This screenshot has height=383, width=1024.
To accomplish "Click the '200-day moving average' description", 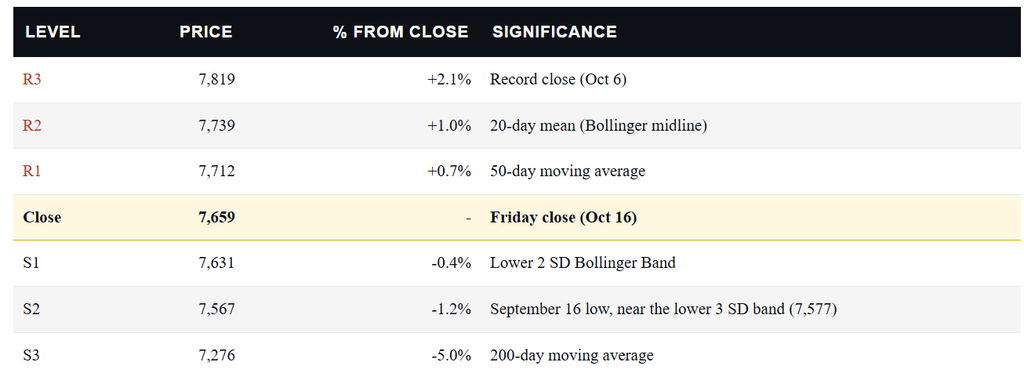I will (571, 356).
